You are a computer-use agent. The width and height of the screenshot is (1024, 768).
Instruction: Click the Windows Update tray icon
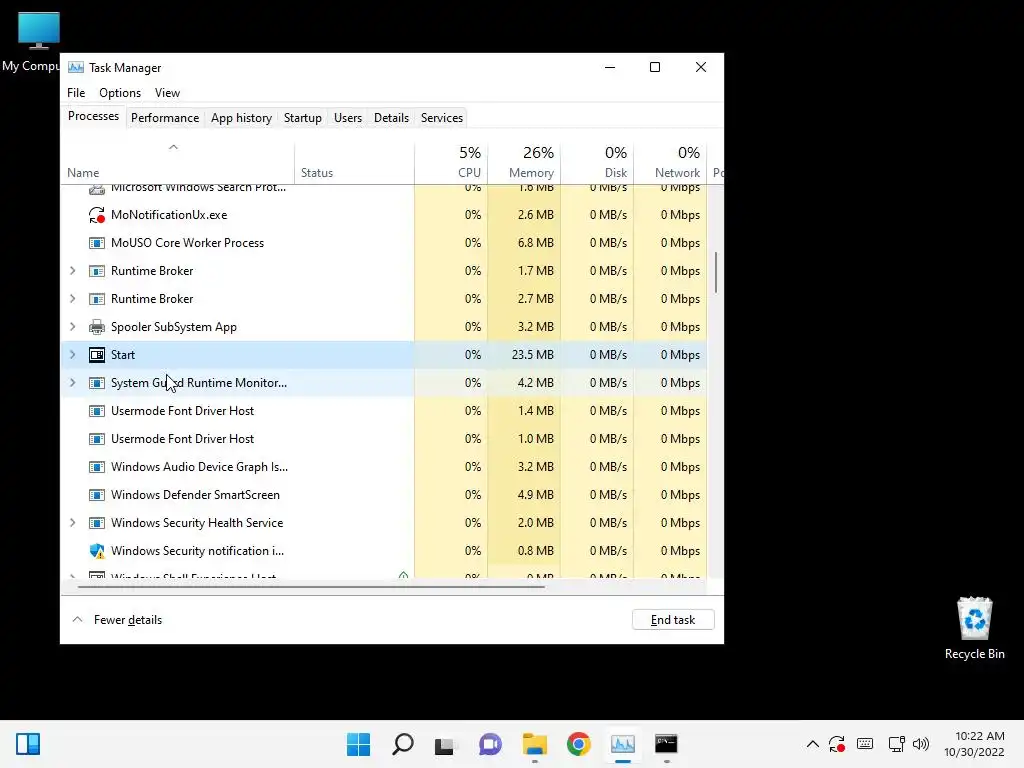click(x=837, y=744)
